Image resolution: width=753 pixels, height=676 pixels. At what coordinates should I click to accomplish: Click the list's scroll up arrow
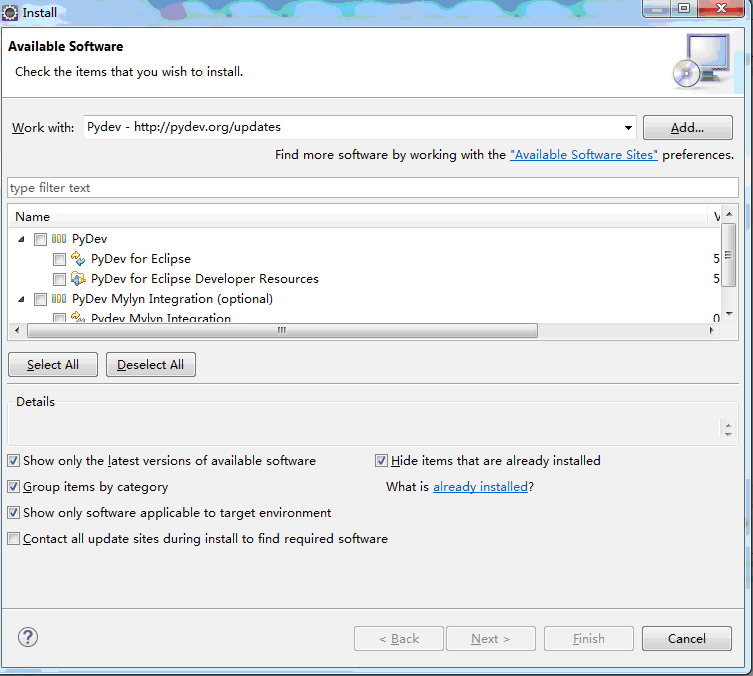point(729,214)
